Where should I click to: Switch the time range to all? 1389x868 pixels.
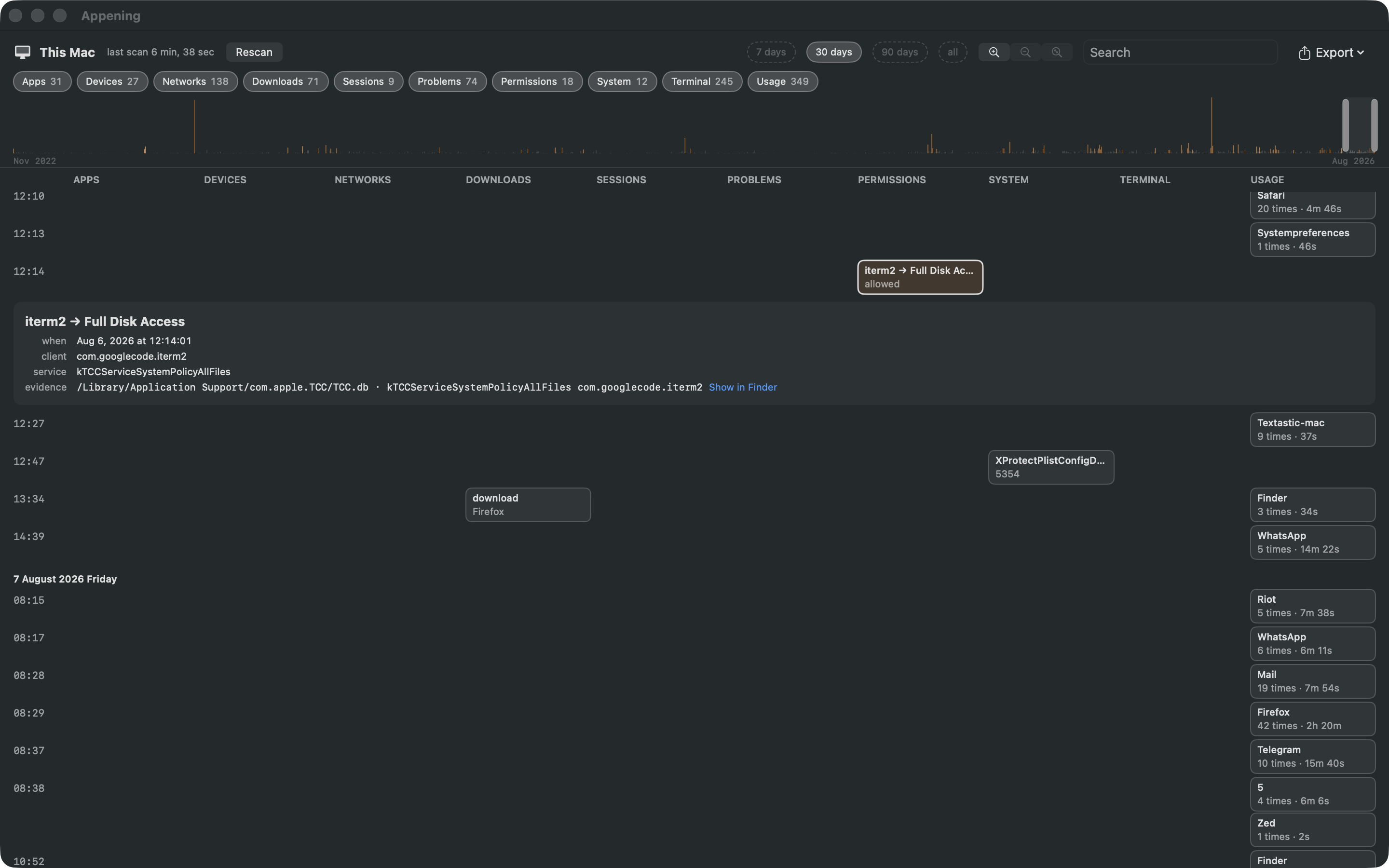point(952,52)
